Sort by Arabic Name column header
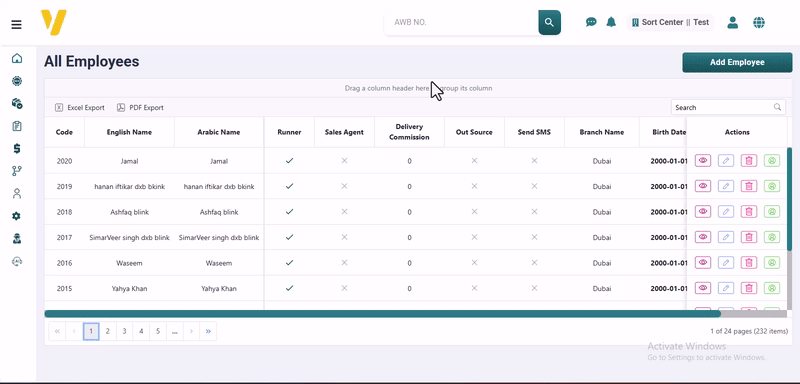800x384 pixels. (219, 132)
